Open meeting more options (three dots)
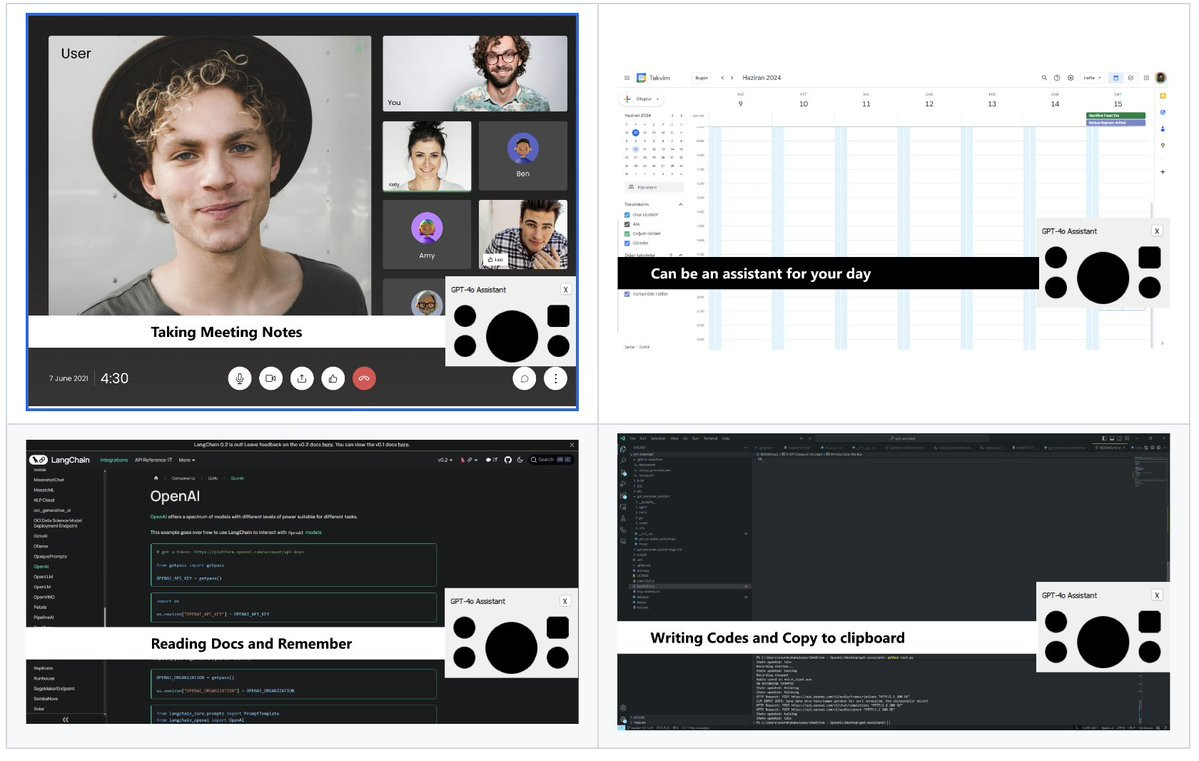This screenshot has height=761, width=1199. click(x=555, y=378)
